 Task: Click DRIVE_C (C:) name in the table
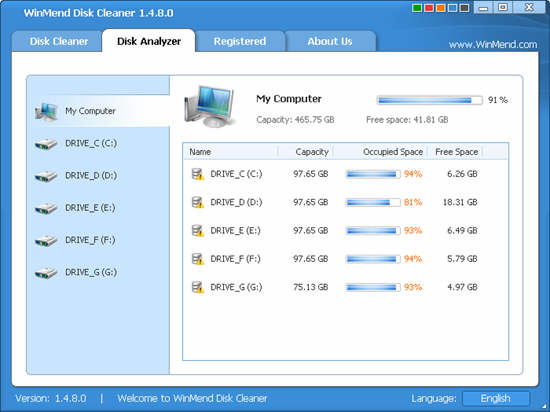tap(236, 174)
